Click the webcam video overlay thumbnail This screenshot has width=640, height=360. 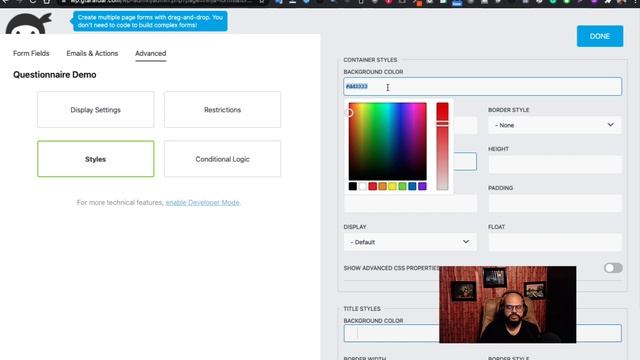508,304
